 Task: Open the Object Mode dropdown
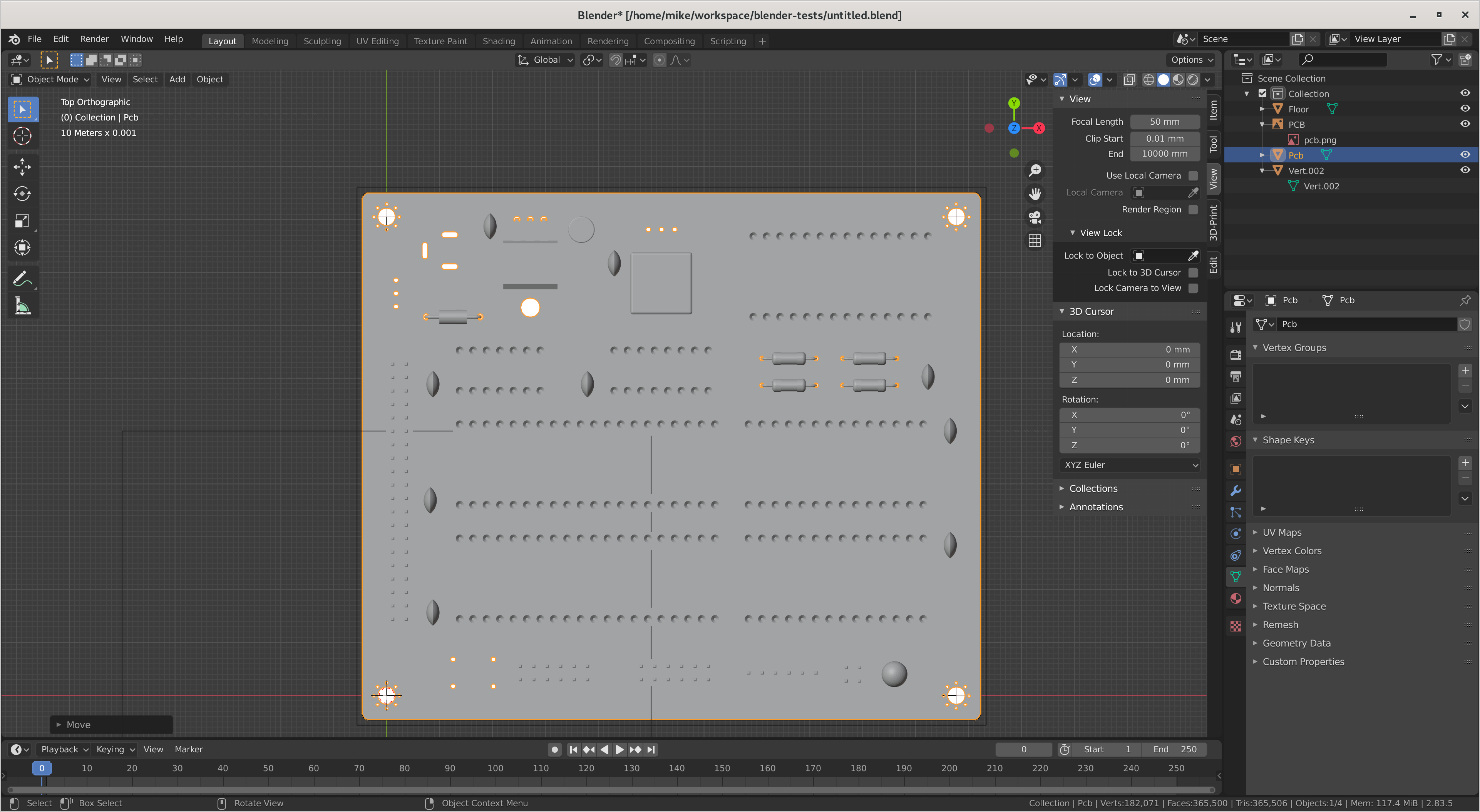tap(51, 79)
